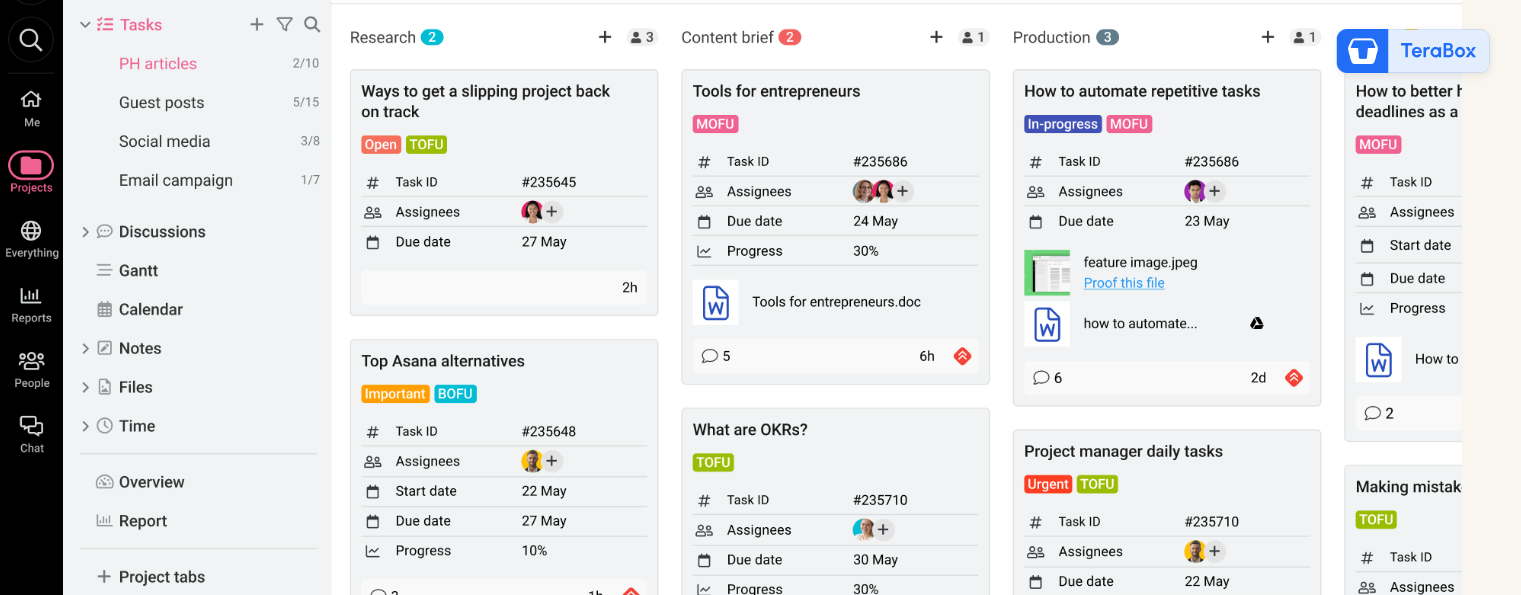This screenshot has width=1521, height=595.
Task: Go to Me home section
Action: tap(31, 108)
